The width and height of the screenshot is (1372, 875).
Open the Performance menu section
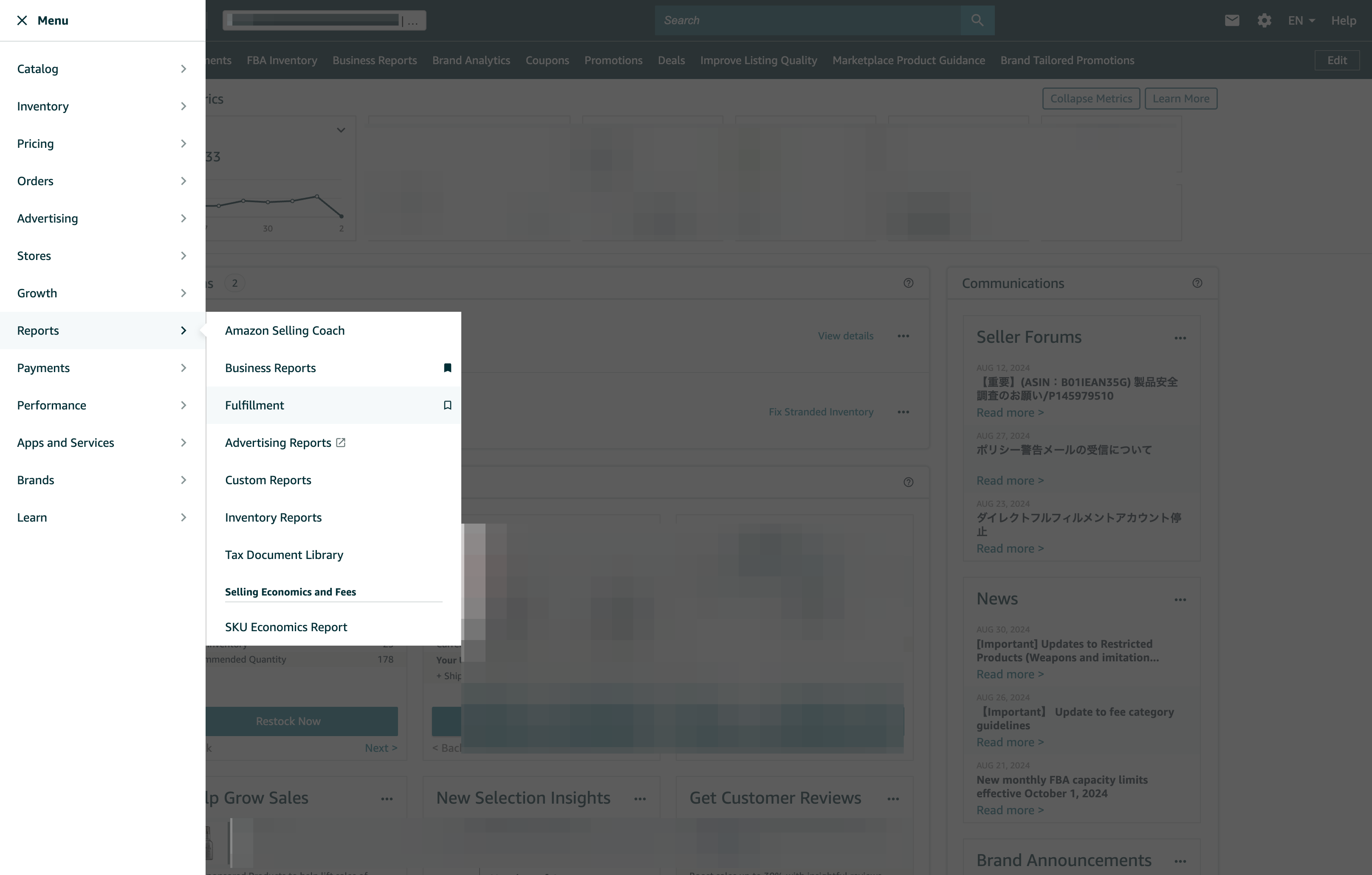pos(102,405)
